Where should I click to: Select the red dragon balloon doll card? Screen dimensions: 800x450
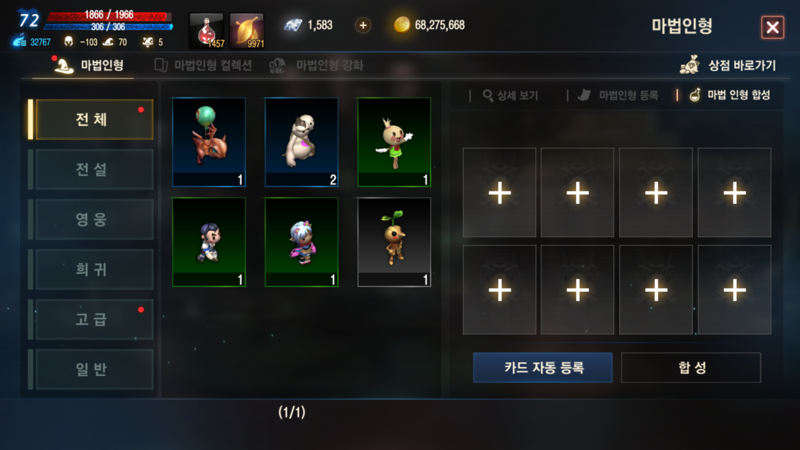(209, 142)
